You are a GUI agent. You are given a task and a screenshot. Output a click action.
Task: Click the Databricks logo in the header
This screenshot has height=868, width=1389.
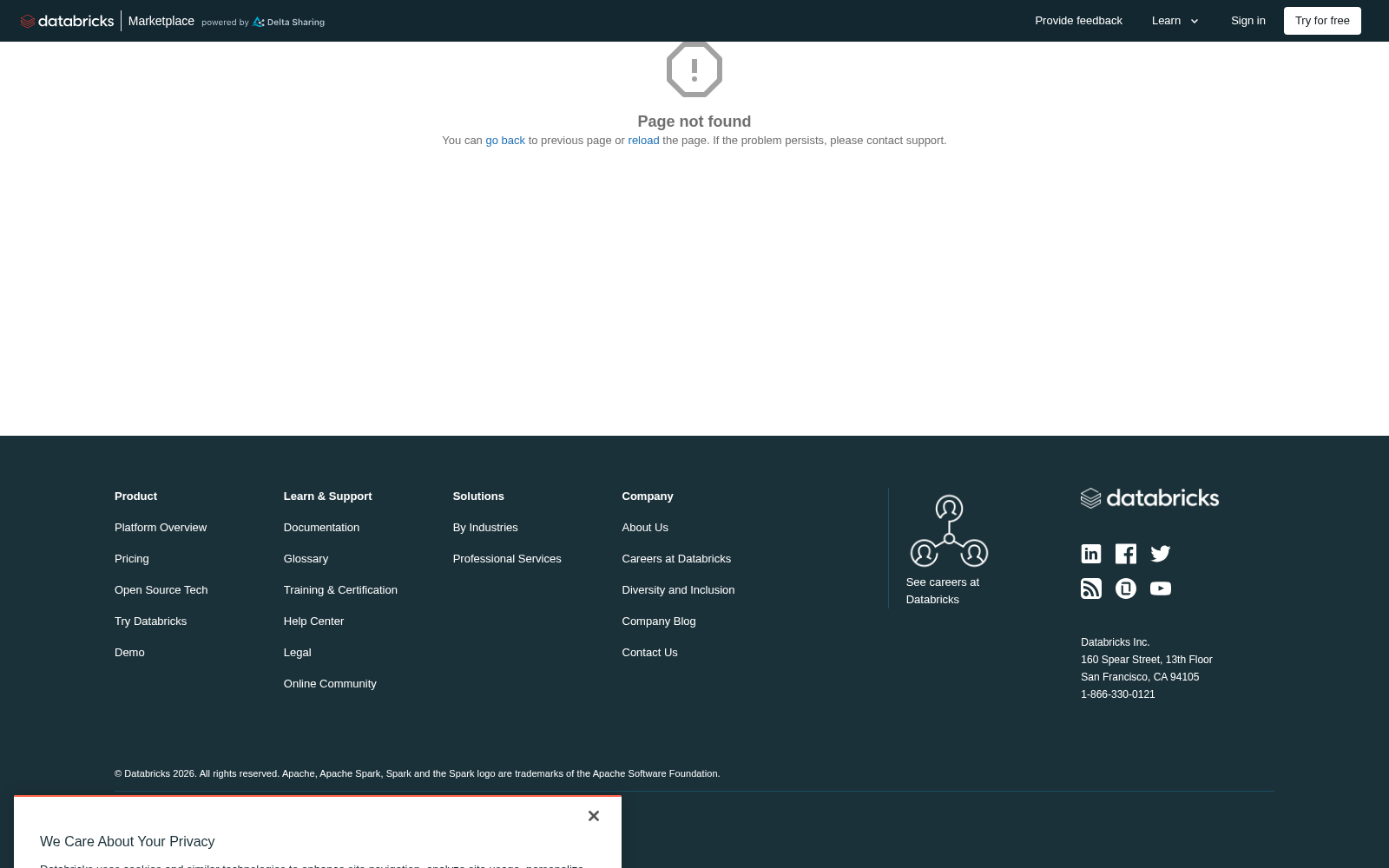click(67, 21)
